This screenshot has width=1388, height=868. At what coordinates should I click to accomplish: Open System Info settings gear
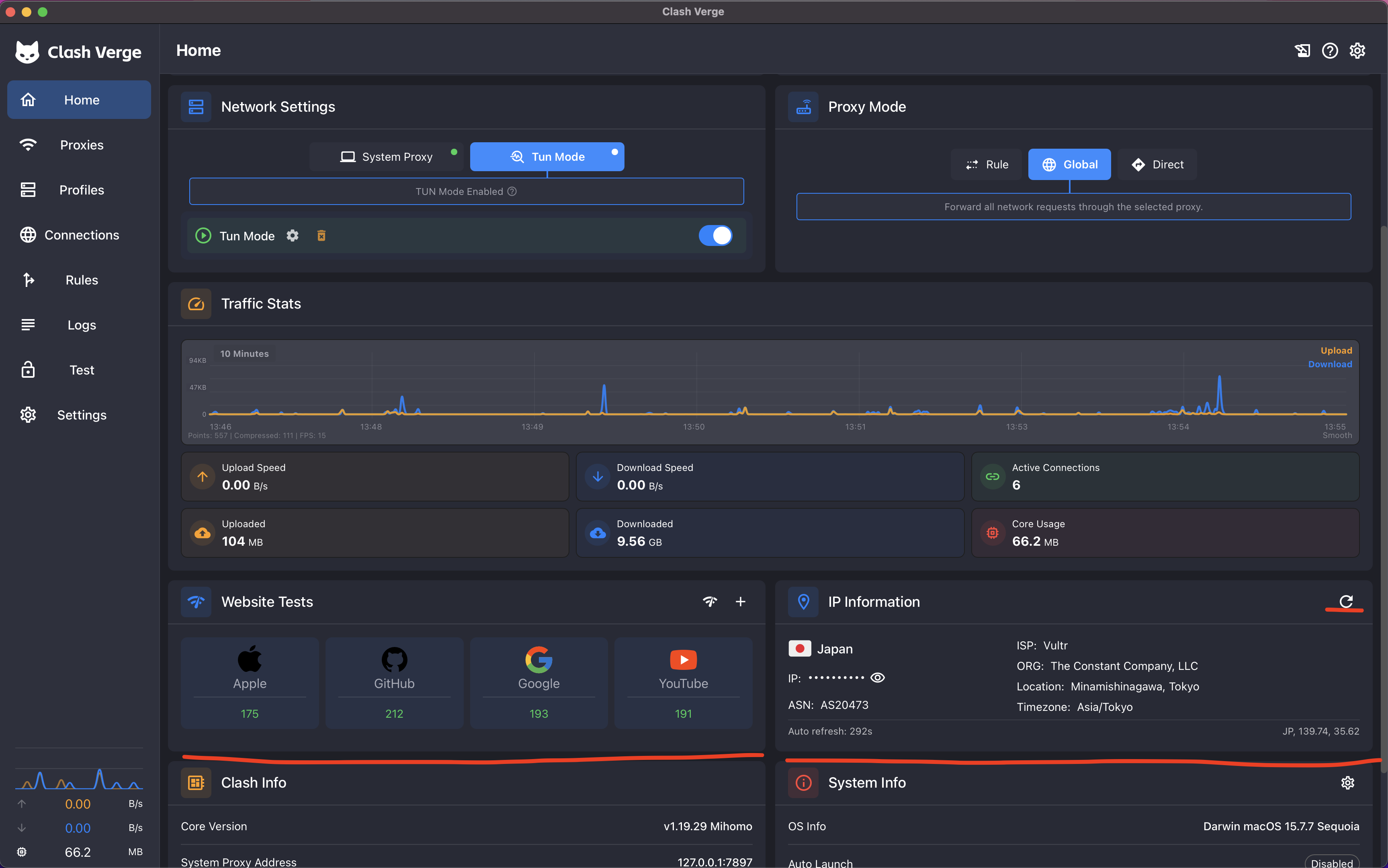[1347, 783]
